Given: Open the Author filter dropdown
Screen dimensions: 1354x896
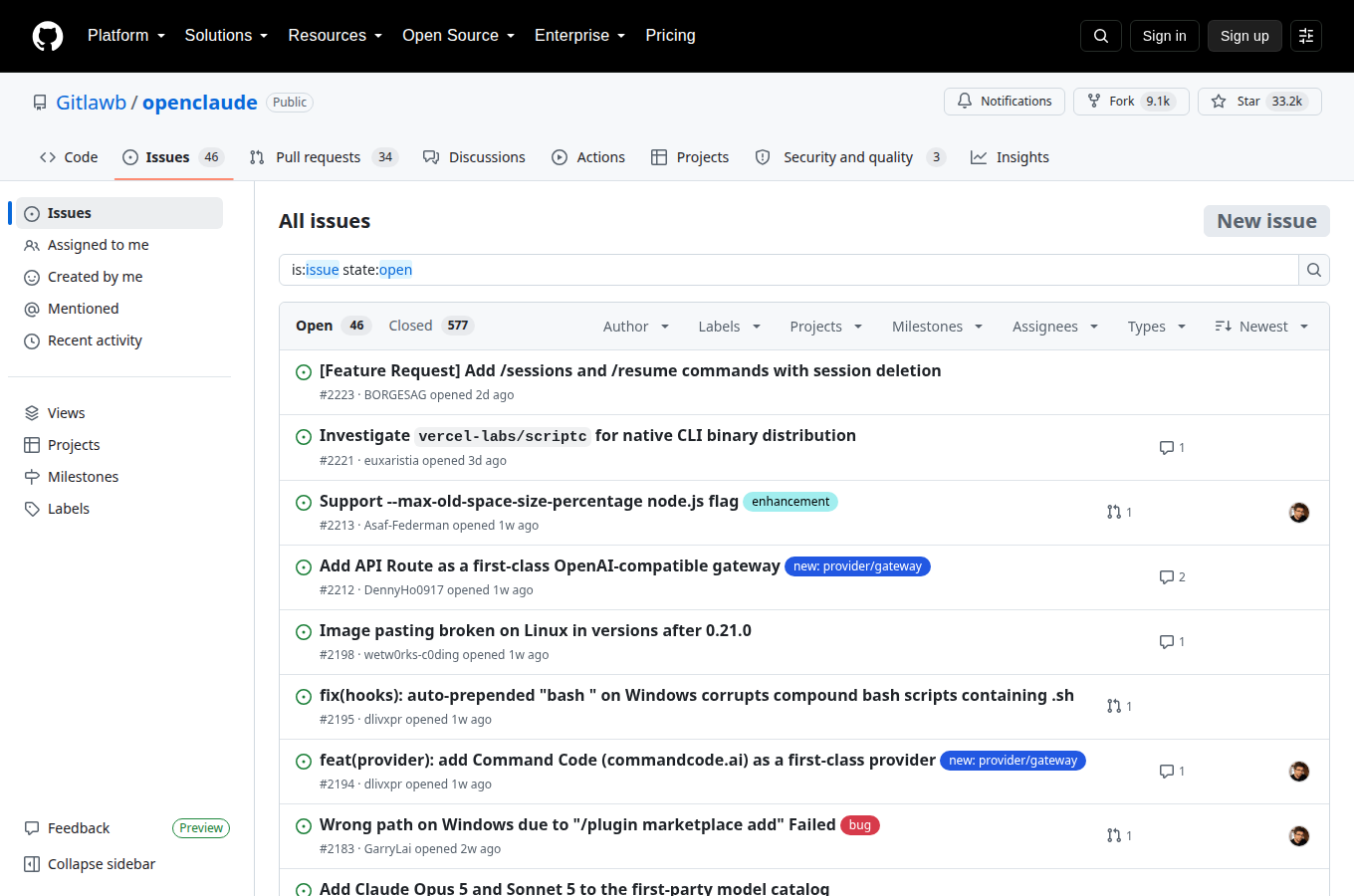Looking at the screenshot, I should [x=636, y=327].
